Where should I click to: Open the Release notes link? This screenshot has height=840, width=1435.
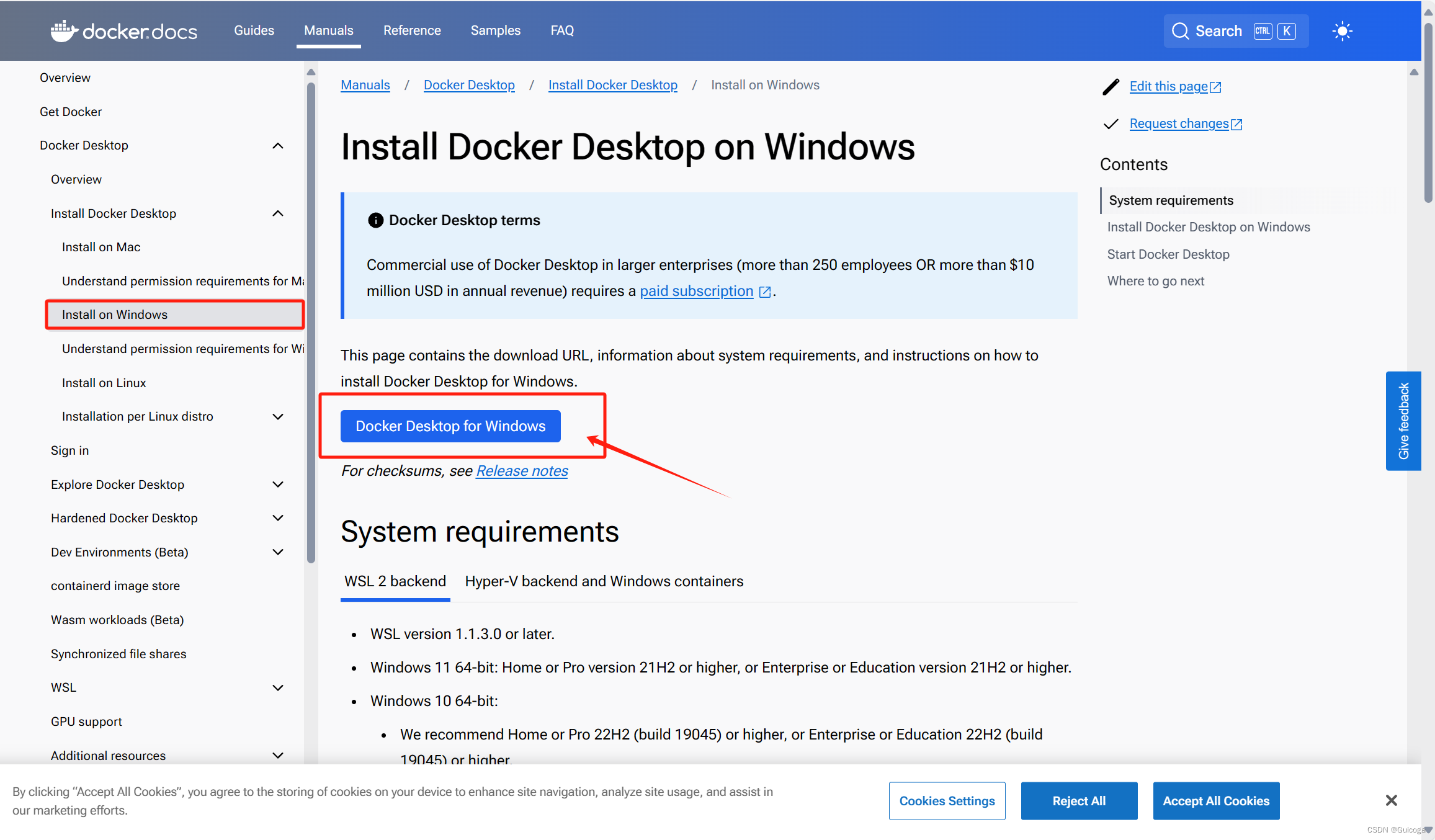tap(521, 470)
